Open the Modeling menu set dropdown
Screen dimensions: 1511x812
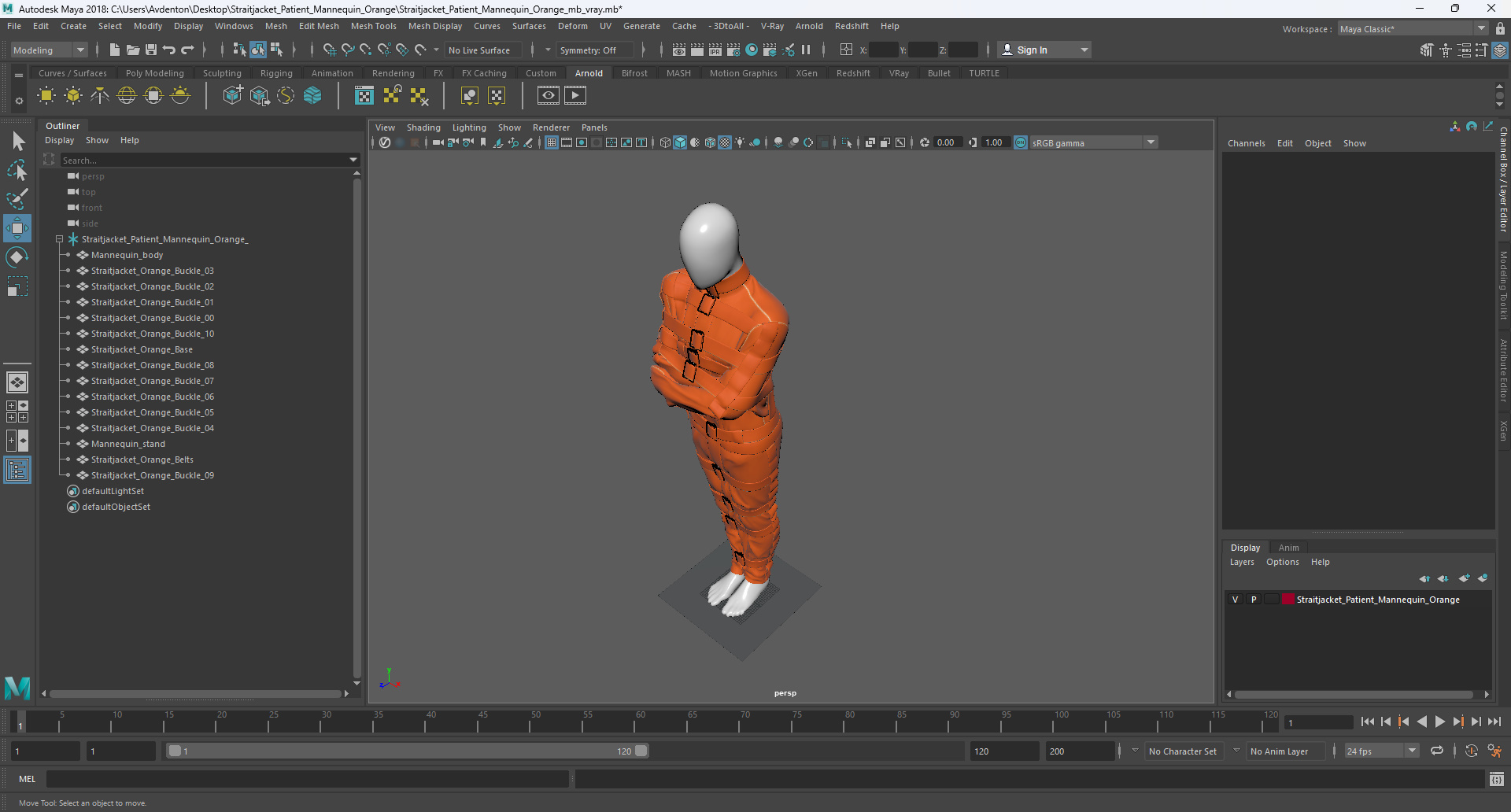tap(49, 50)
